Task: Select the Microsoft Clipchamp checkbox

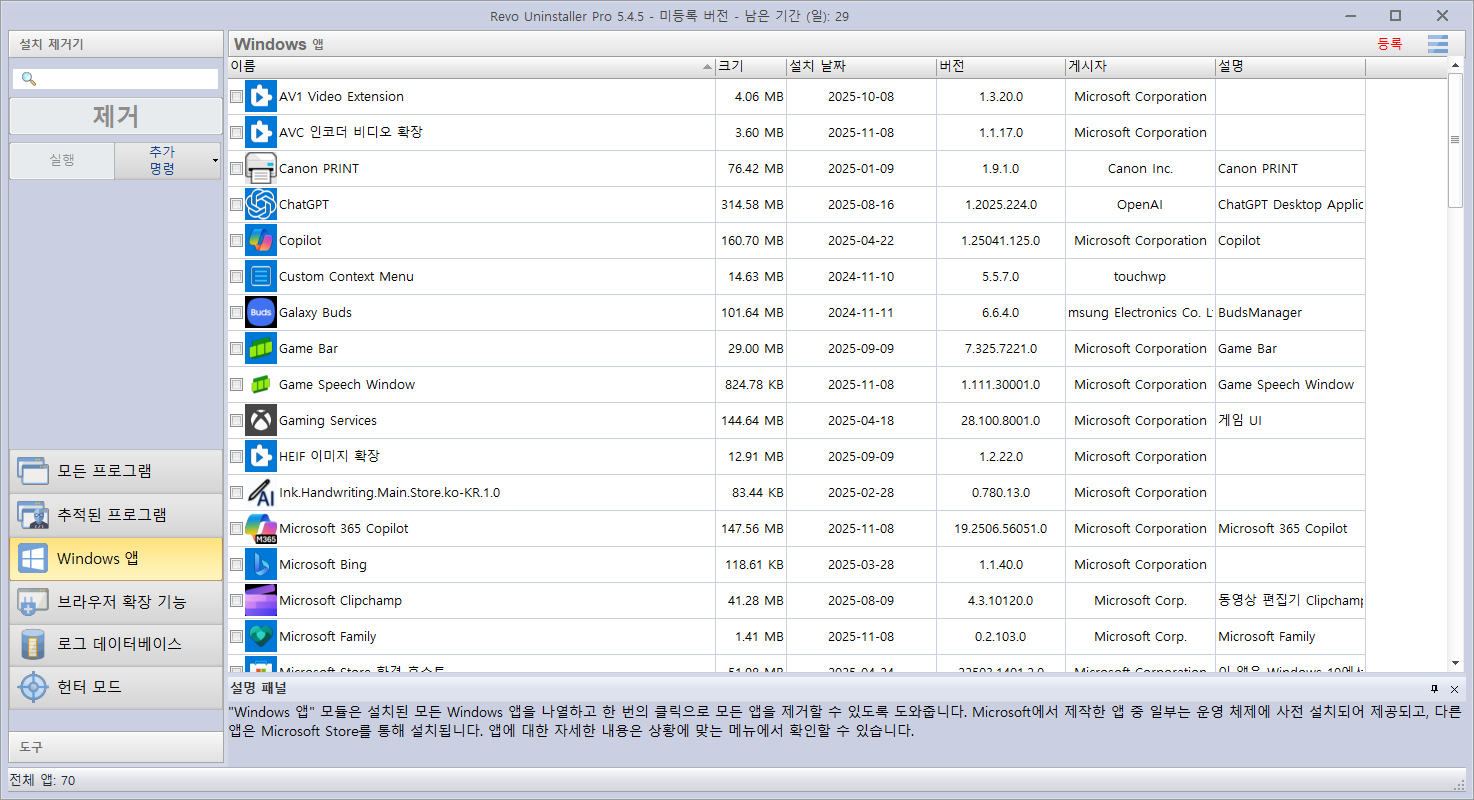Action: click(236, 601)
